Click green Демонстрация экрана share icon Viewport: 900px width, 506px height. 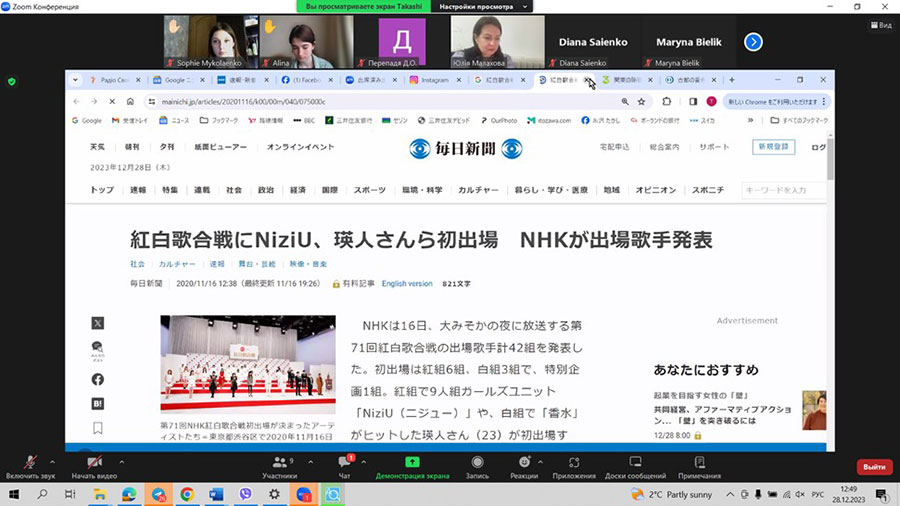[x=411, y=462]
